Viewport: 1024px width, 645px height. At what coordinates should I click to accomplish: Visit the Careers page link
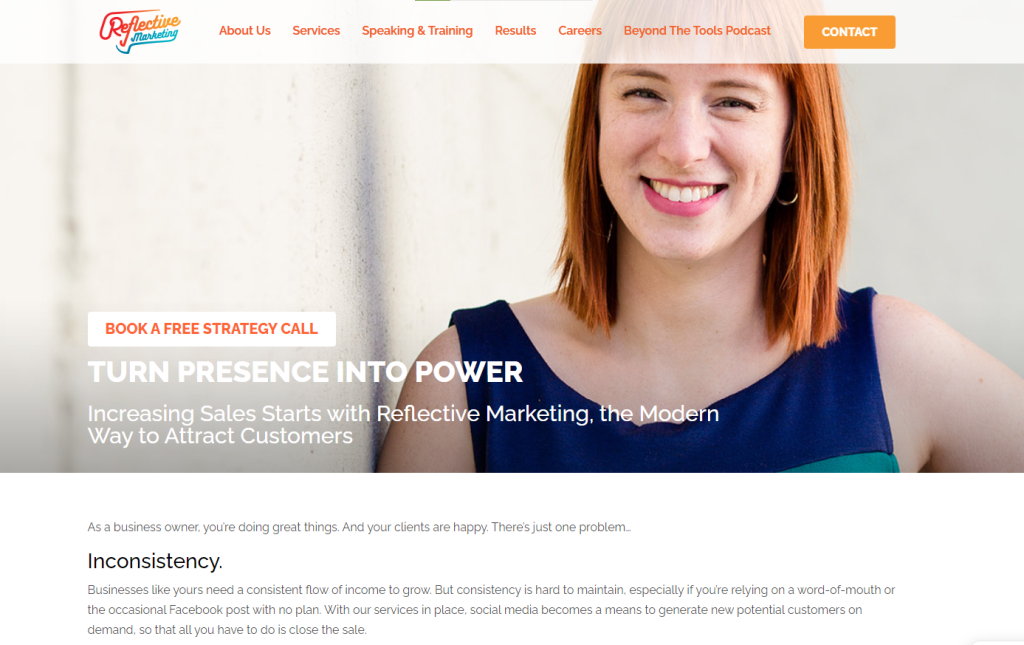pos(580,31)
